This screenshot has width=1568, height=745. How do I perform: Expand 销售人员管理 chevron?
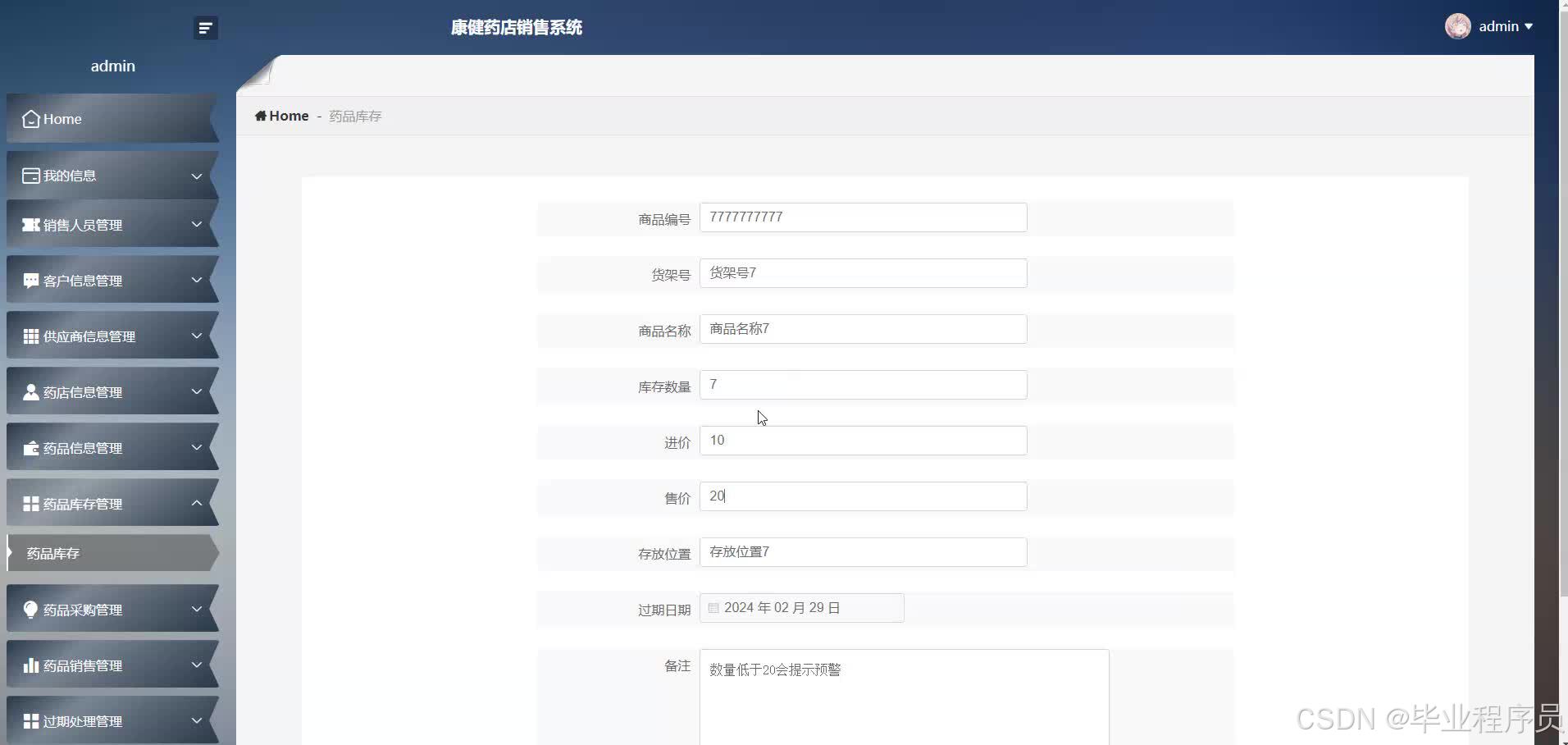pyautogui.click(x=197, y=224)
